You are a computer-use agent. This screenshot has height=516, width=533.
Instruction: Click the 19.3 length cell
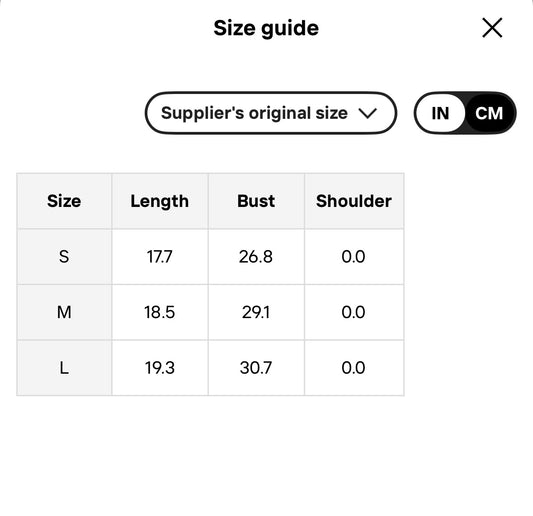160,368
